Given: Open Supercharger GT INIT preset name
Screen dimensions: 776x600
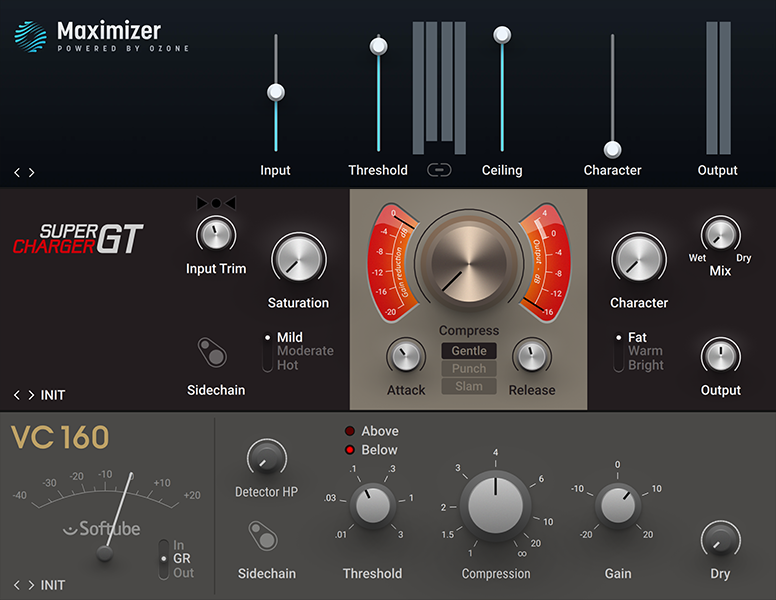Looking at the screenshot, I should pyautogui.click(x=52, y=395).
